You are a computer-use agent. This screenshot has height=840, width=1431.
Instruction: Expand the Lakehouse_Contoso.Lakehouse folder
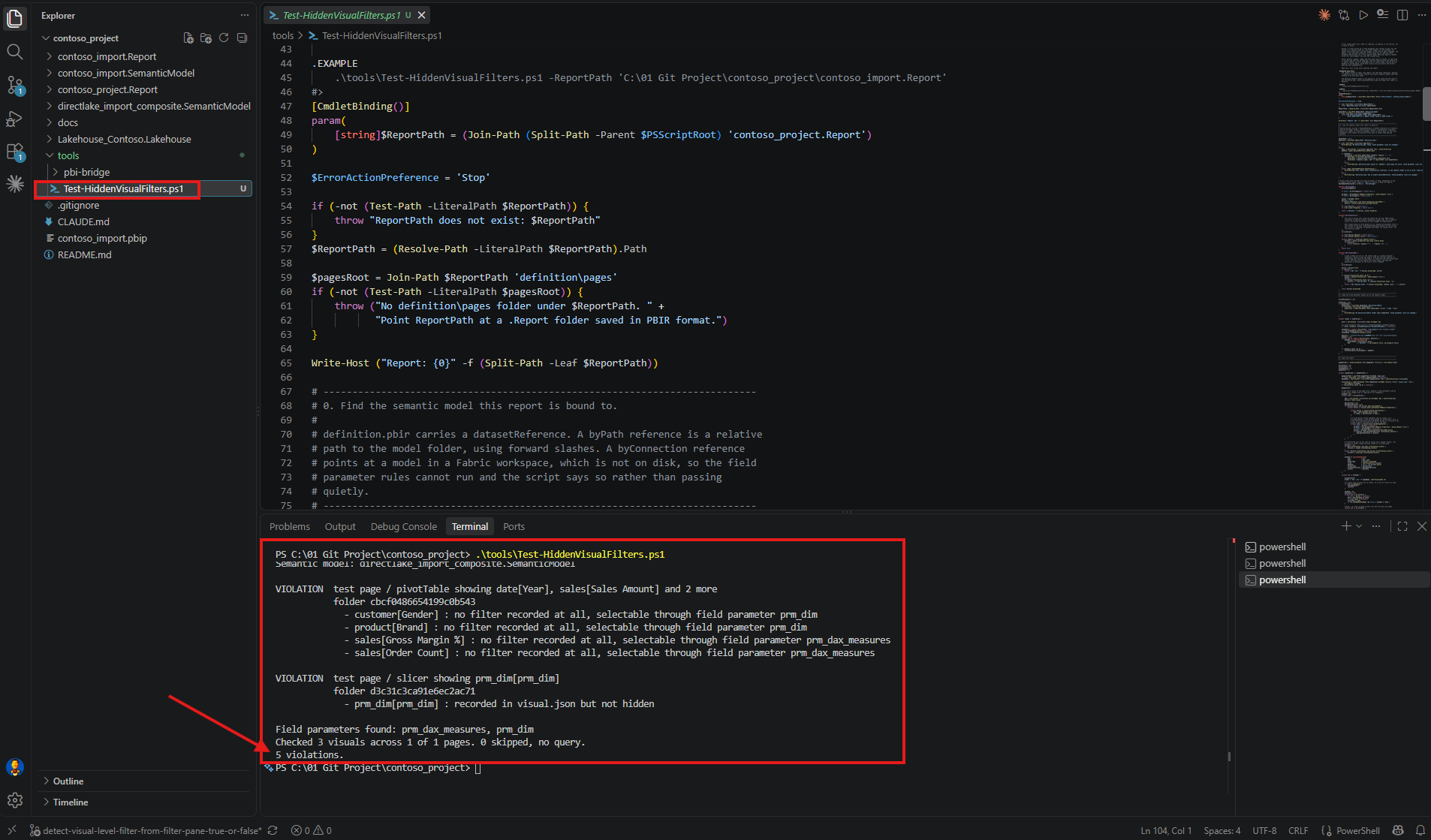pyautogui.click(x=124, y=139)
